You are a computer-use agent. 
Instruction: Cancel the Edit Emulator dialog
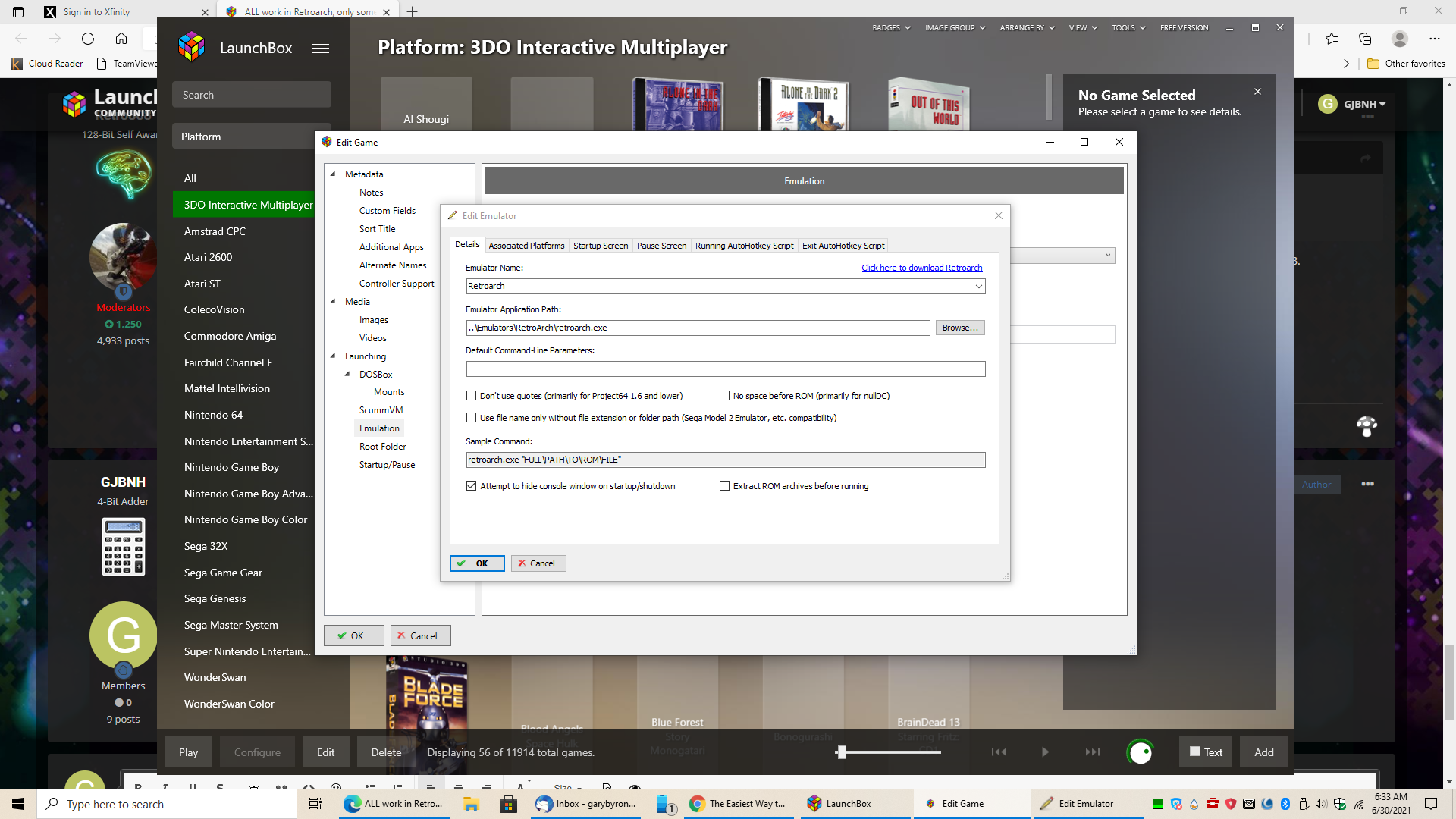coord(538,563)
